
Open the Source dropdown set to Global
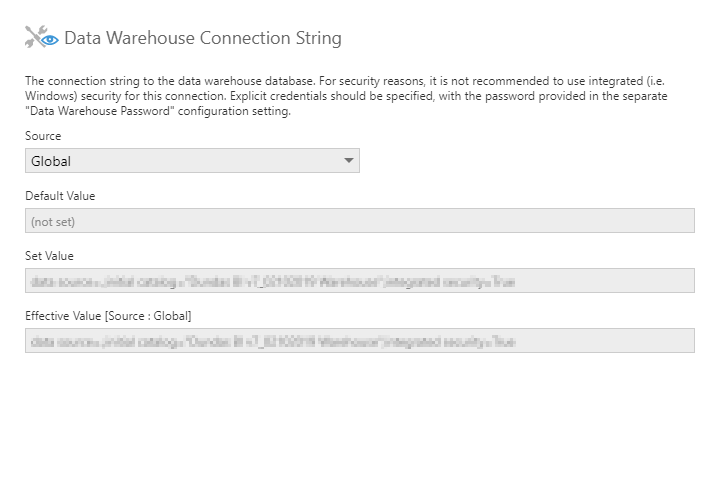(x=191, y=161)
